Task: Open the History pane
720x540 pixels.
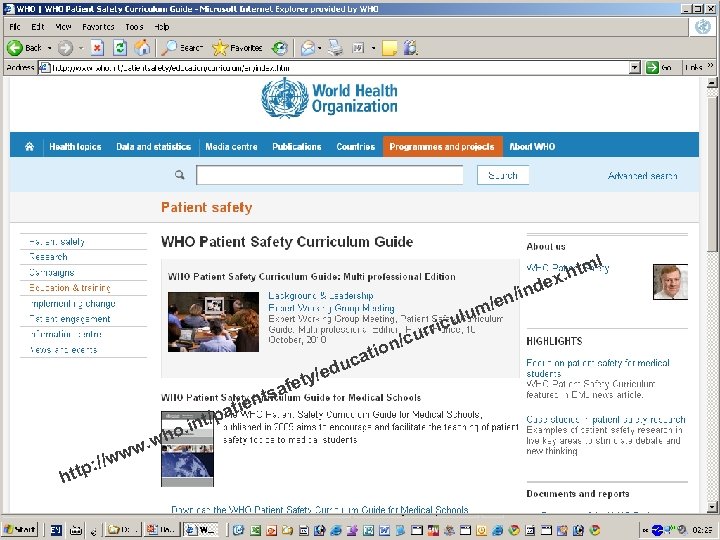Action: [x=280, y=48]
